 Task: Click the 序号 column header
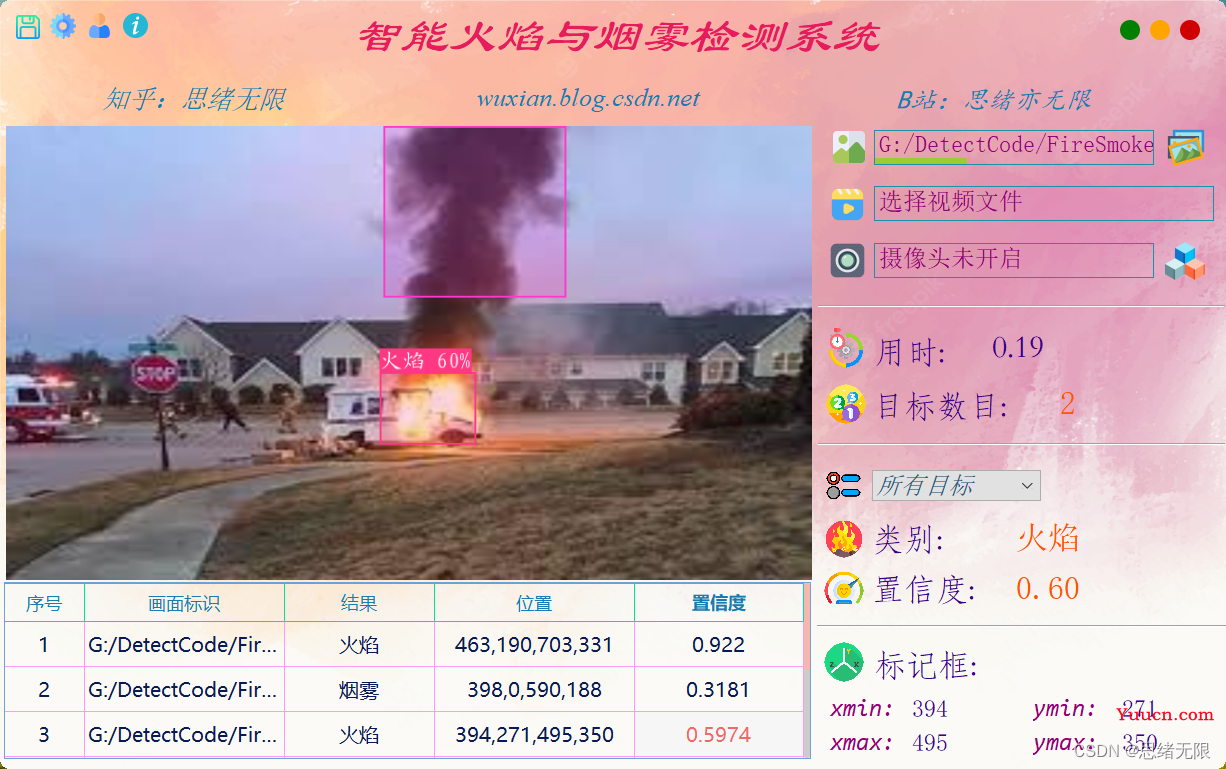click(44, 603)
